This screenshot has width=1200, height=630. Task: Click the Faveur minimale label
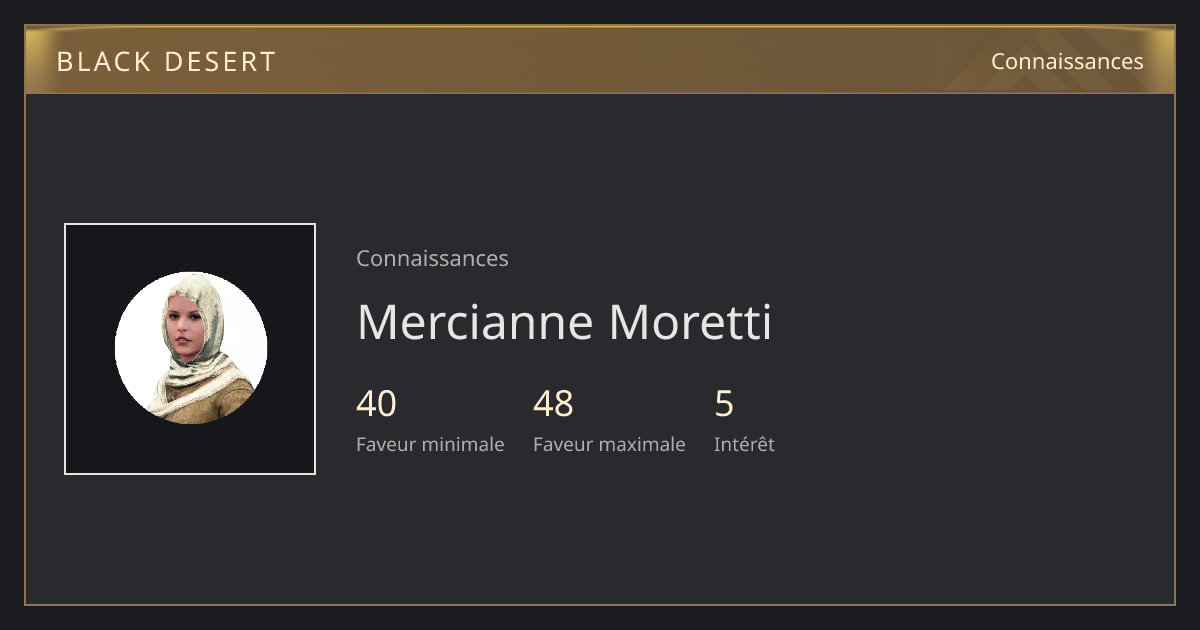click(430, 444)
